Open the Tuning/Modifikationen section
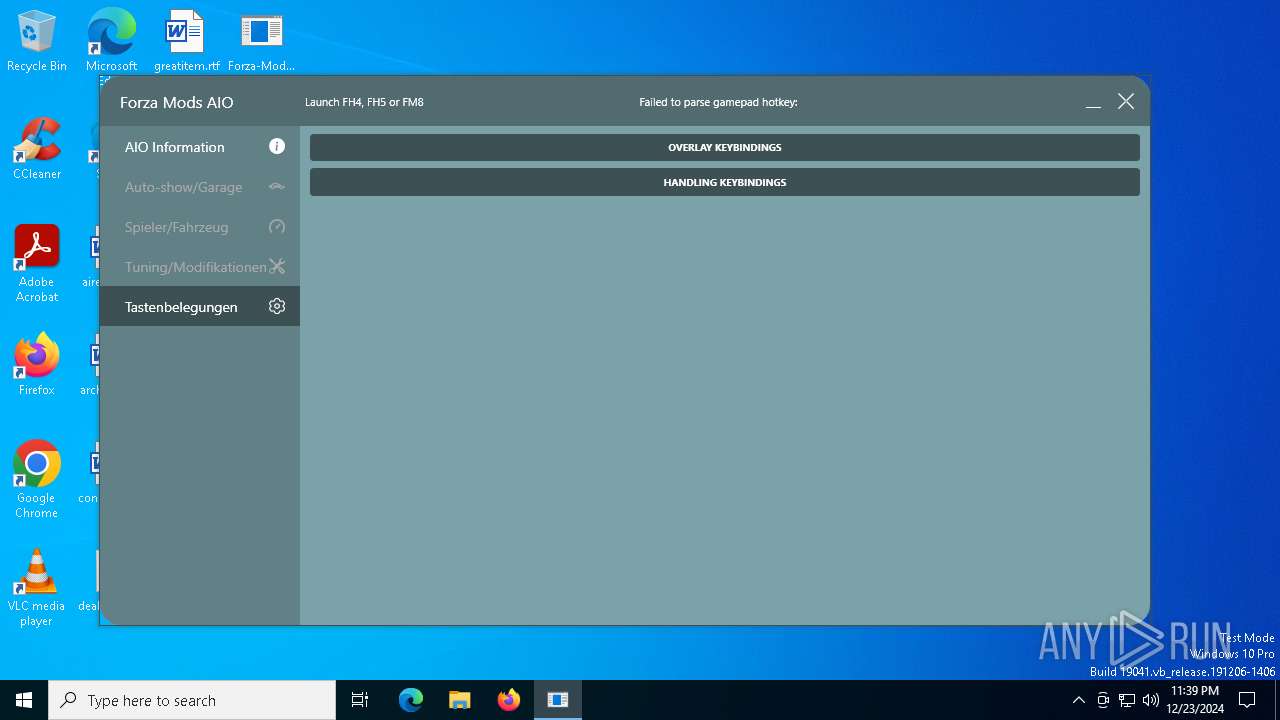 200,267
